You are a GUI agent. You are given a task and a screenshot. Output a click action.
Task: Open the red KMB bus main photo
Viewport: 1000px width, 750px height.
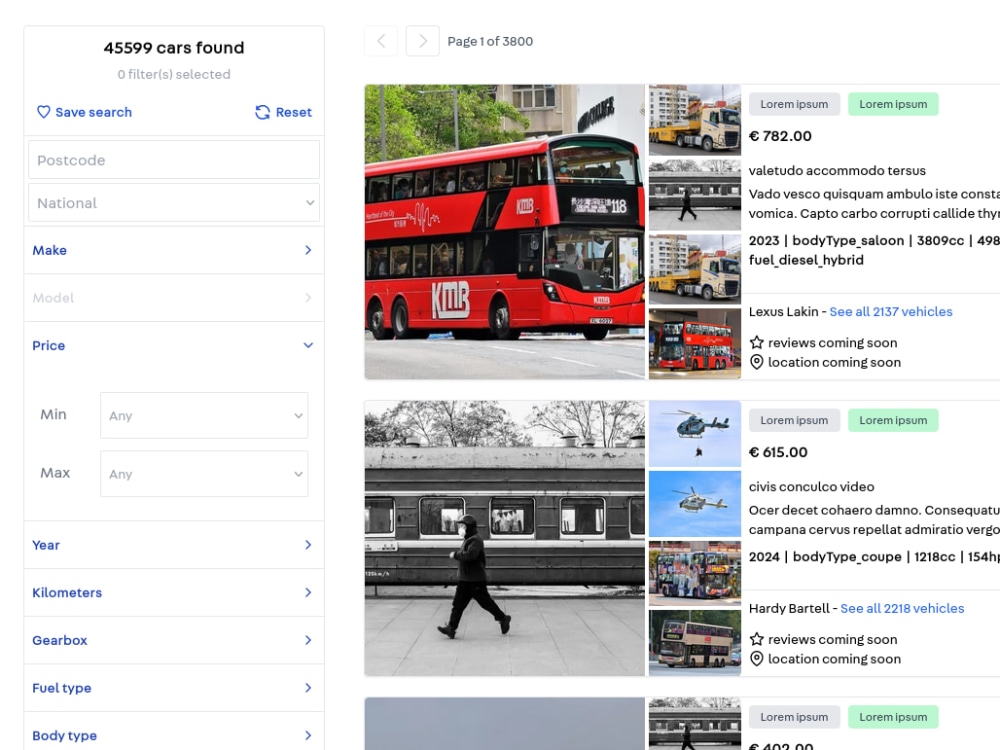click(504, 232)
